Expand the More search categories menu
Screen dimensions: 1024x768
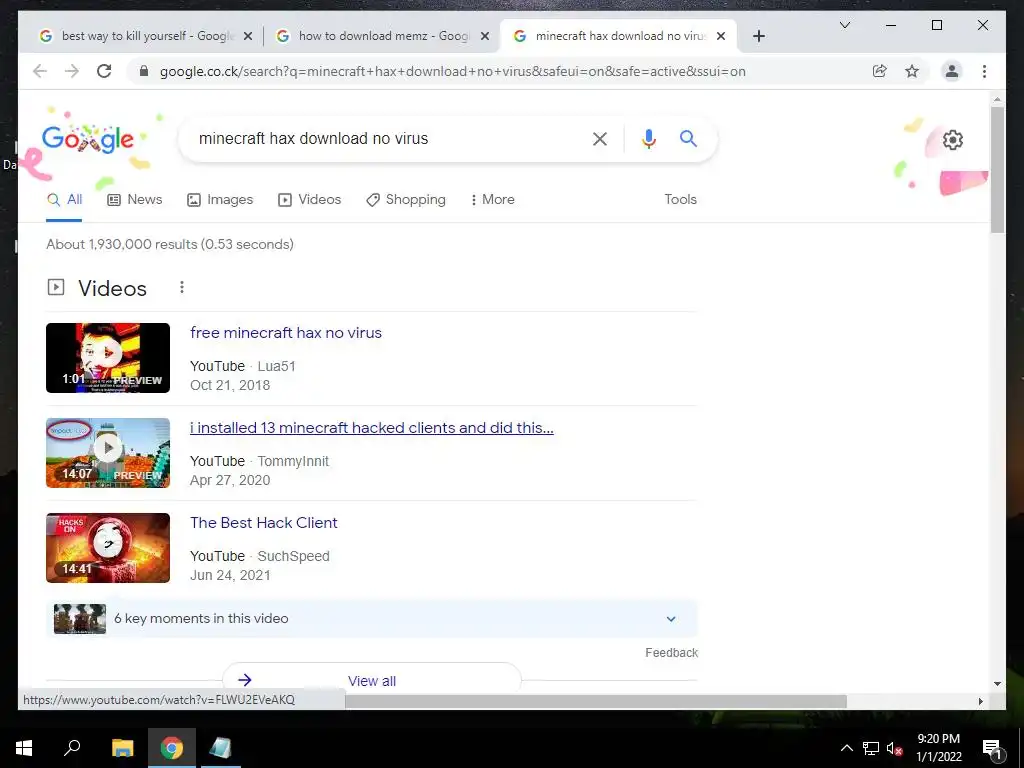[x=492, y=200]
